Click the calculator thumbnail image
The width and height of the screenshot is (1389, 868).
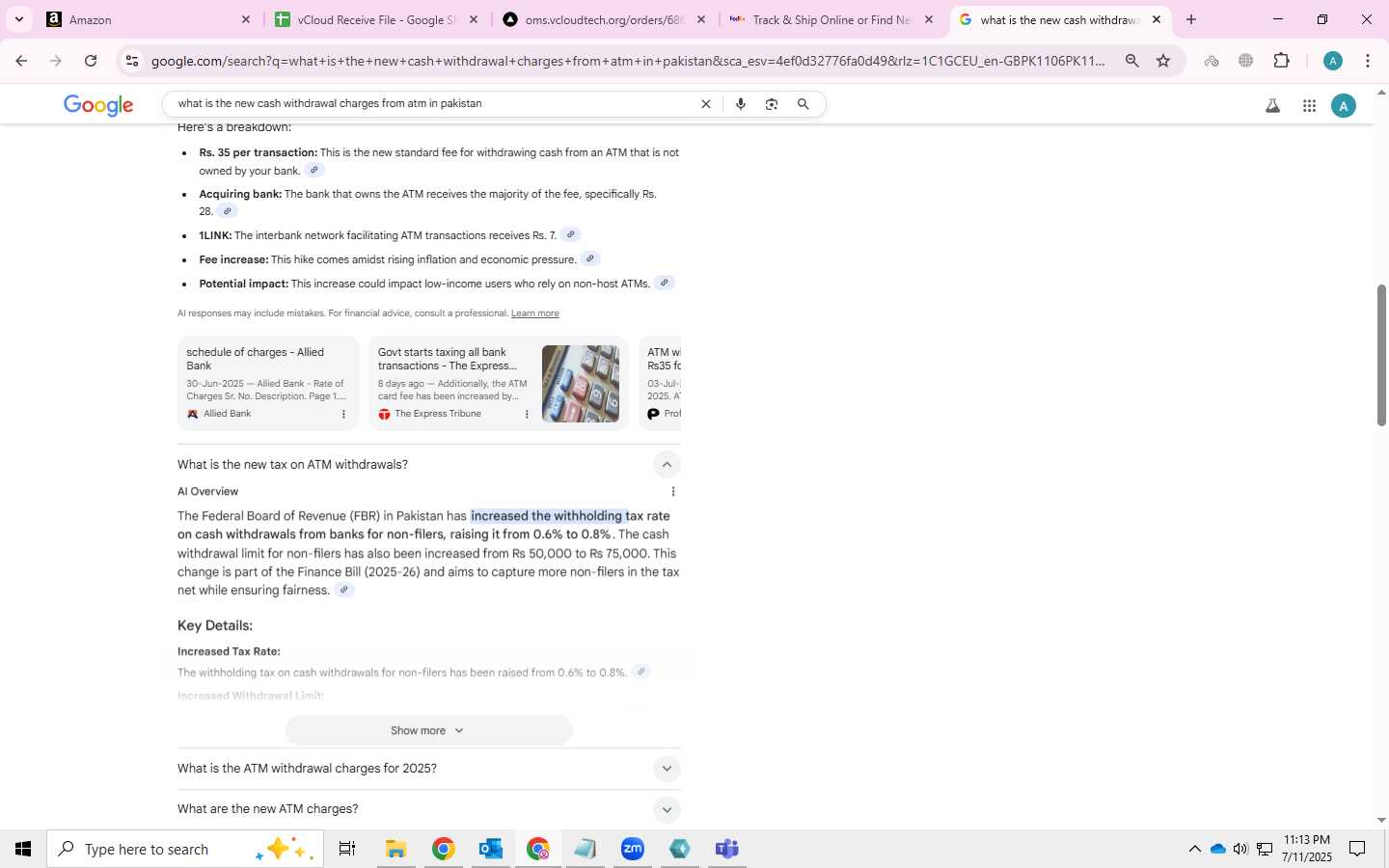pyautogui.click(x=581, y=384)
